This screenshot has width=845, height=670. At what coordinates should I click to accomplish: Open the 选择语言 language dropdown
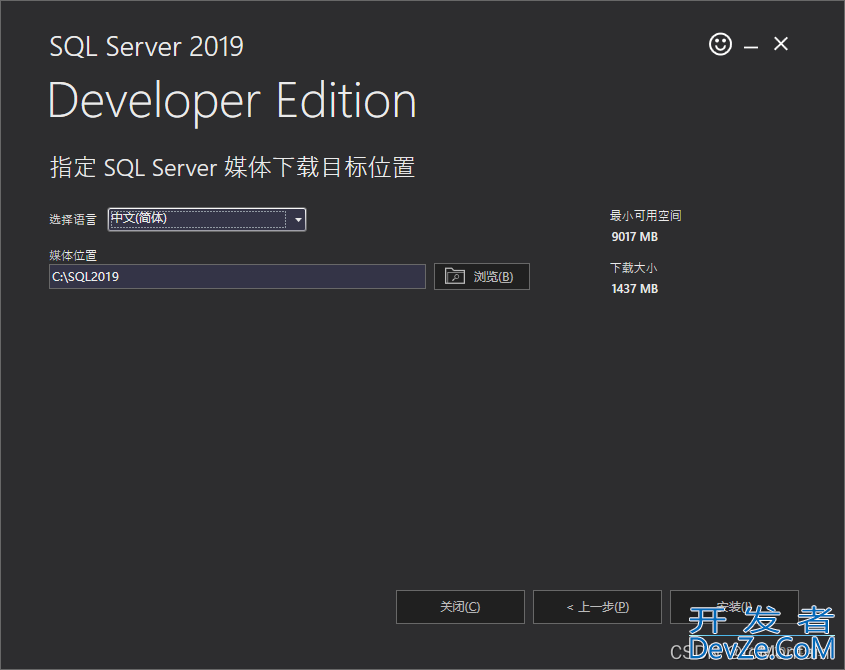tap(207, 219)
